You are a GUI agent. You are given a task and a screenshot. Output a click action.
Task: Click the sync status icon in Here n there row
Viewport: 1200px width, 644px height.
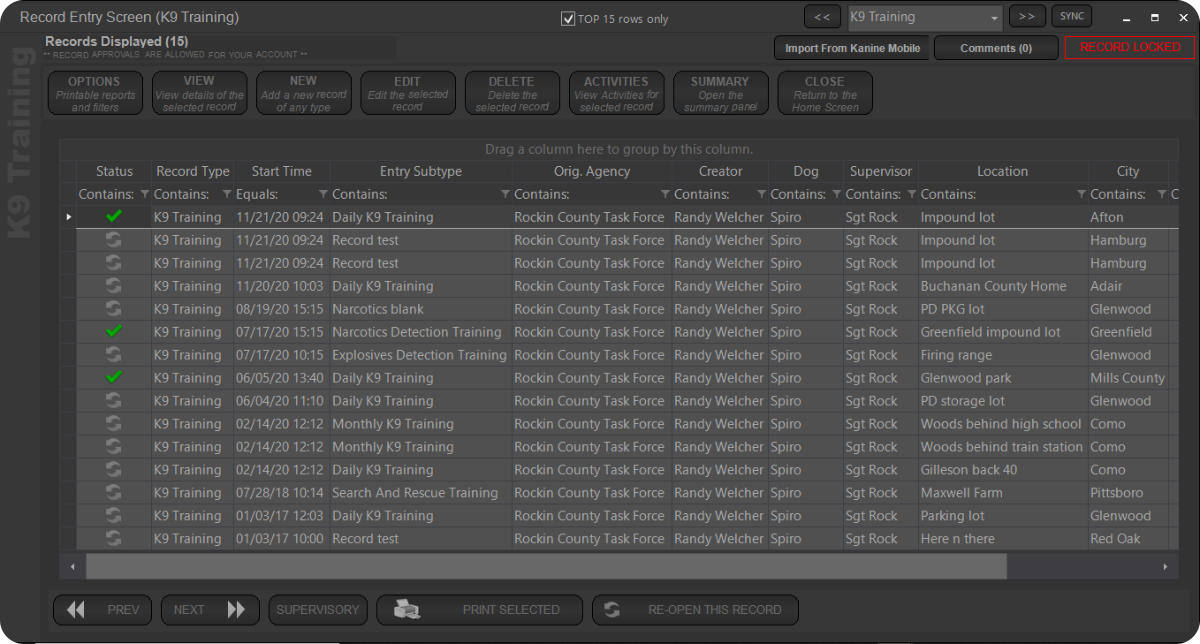click(x=114, y=539)
